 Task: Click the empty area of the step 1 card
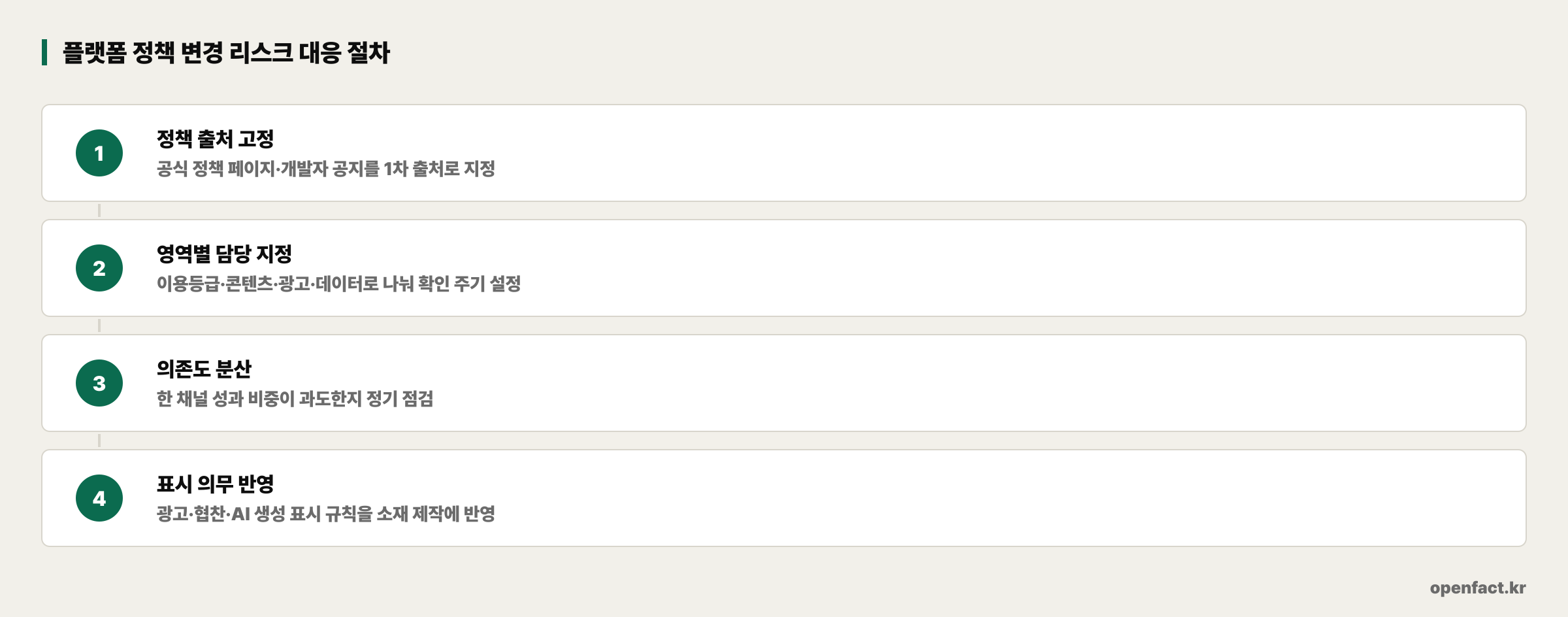click(x=980, y=153)
